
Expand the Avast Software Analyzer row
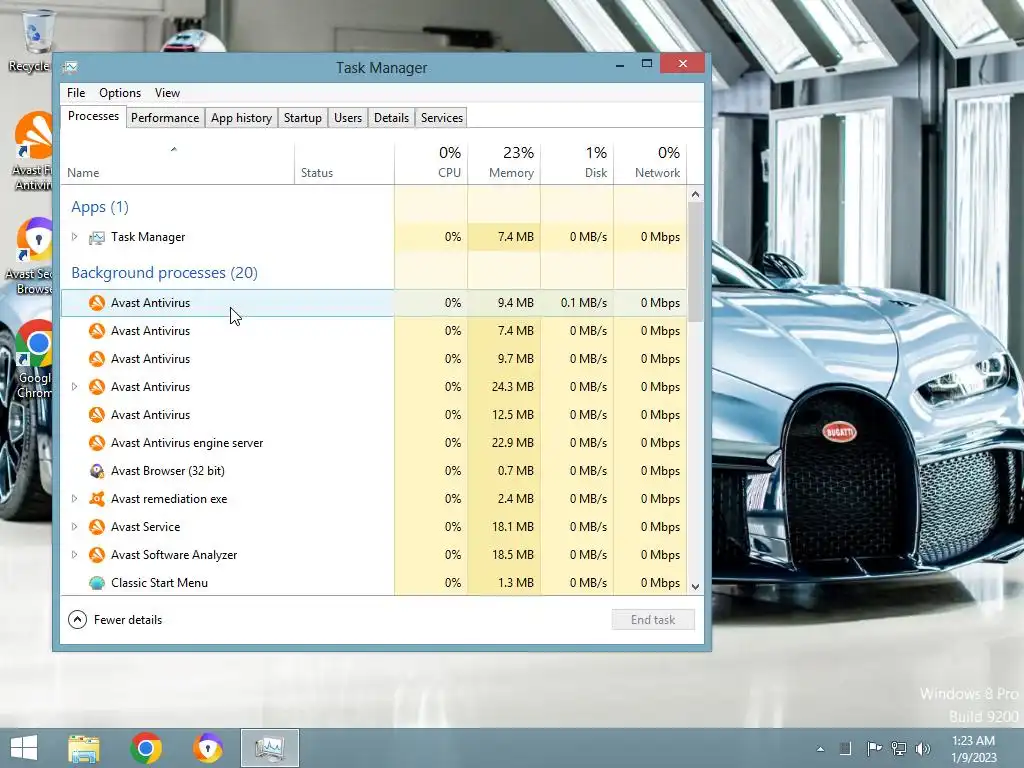74,554
